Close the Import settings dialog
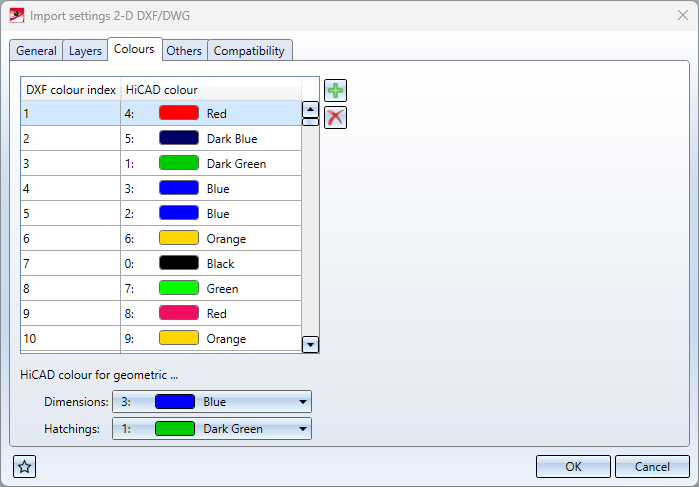699x487 pixels. (x=683, y=15)
